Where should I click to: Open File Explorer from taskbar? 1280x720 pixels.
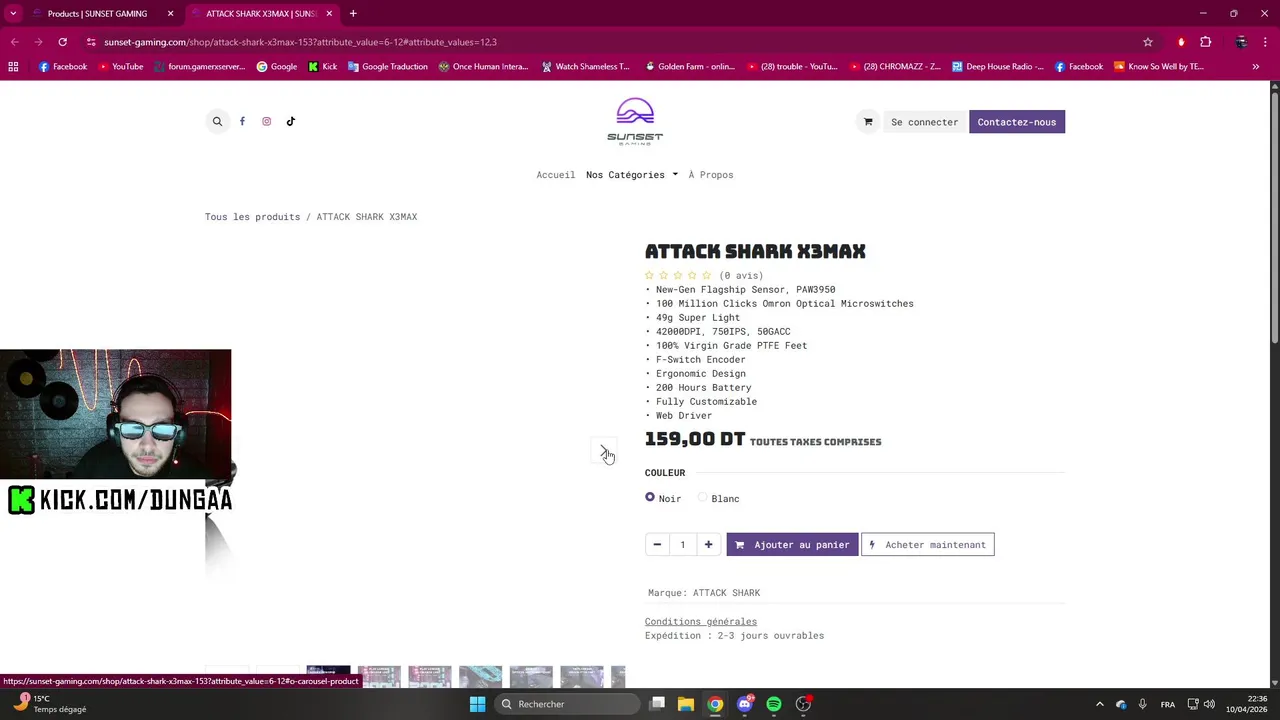[x=686, y=704]
